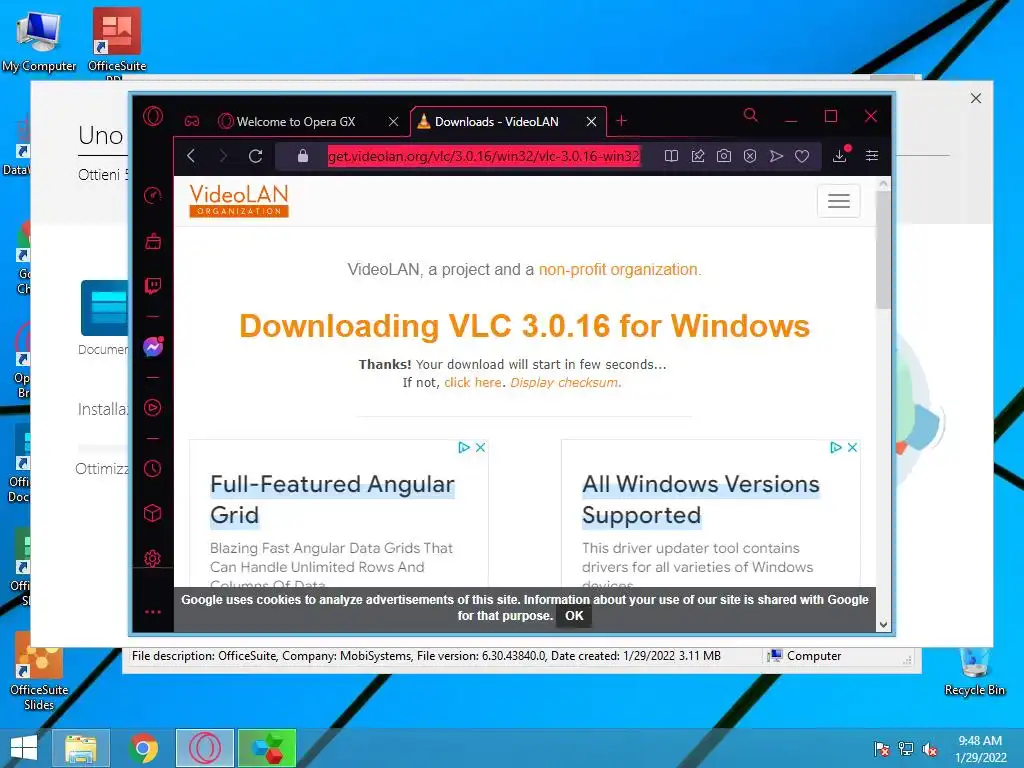
Task: Accept cookies with the OK button
Action: pyautogui.click(x=574, y=616)
